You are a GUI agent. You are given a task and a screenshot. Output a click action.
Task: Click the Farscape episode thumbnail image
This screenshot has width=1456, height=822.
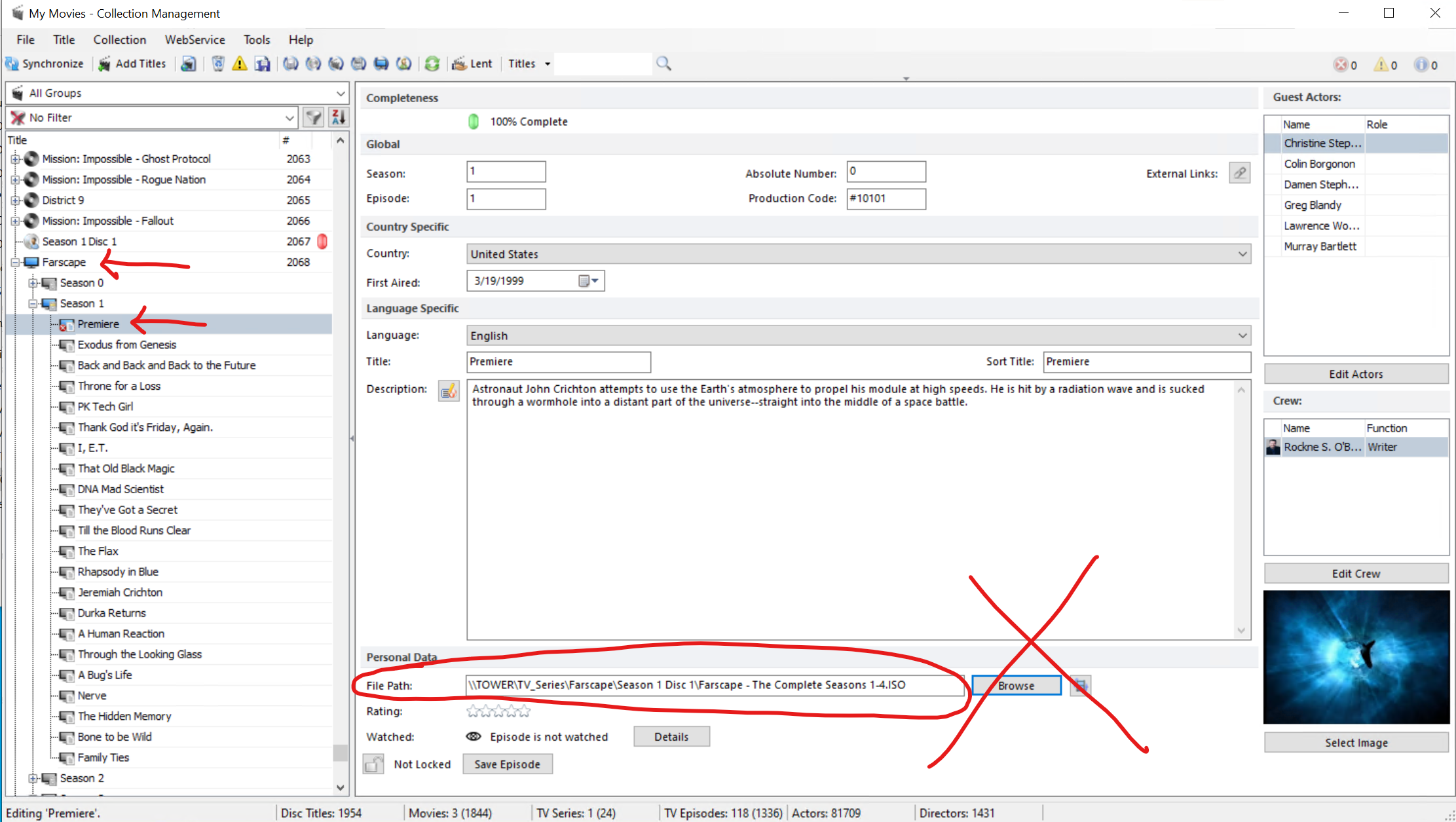pos(1356,657)
